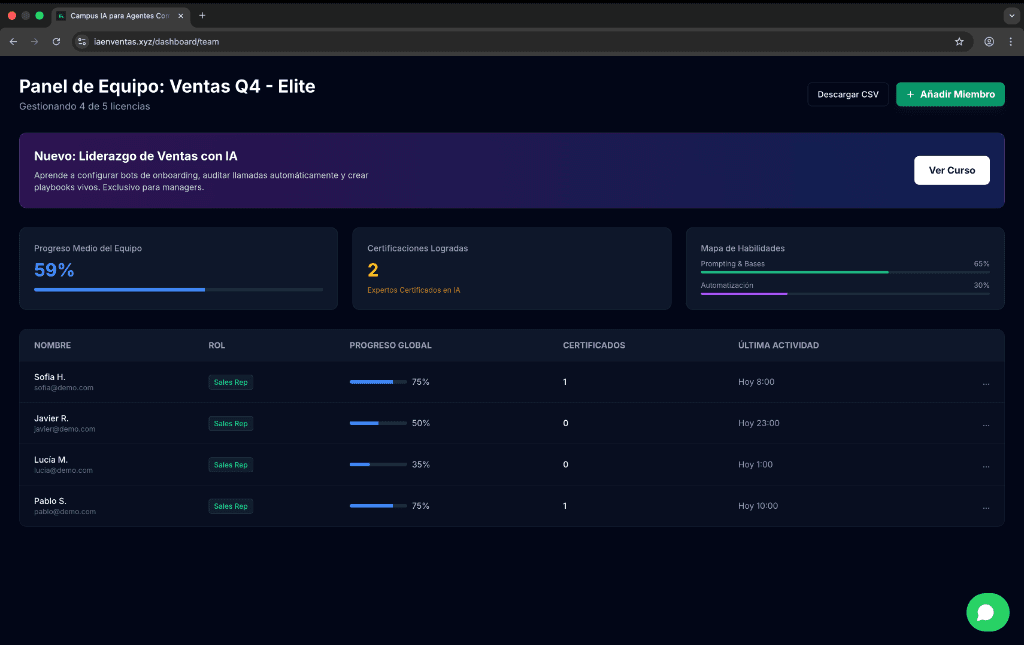The width and height of the screenshot is (1024, 645).
Task: Open the row actions menu for Pablo S.
Action: pos(986,505)
